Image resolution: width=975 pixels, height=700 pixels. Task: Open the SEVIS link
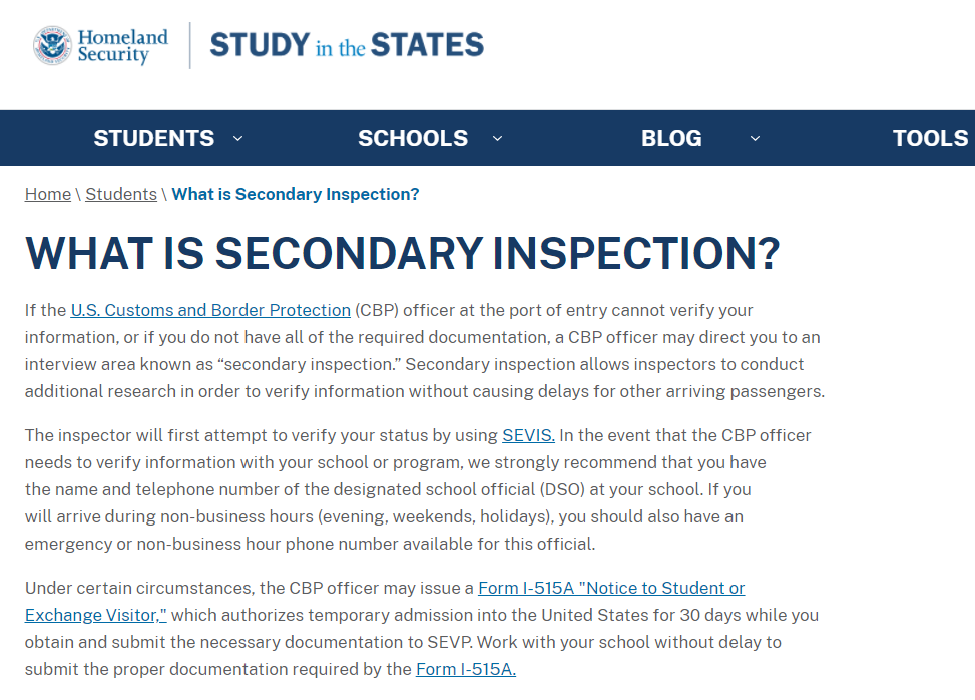pos(529,435)
